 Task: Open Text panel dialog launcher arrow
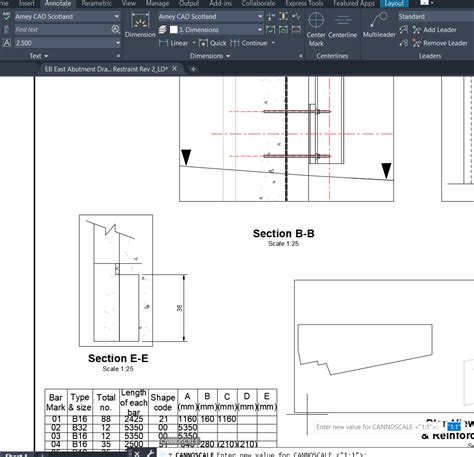(118, 56)
